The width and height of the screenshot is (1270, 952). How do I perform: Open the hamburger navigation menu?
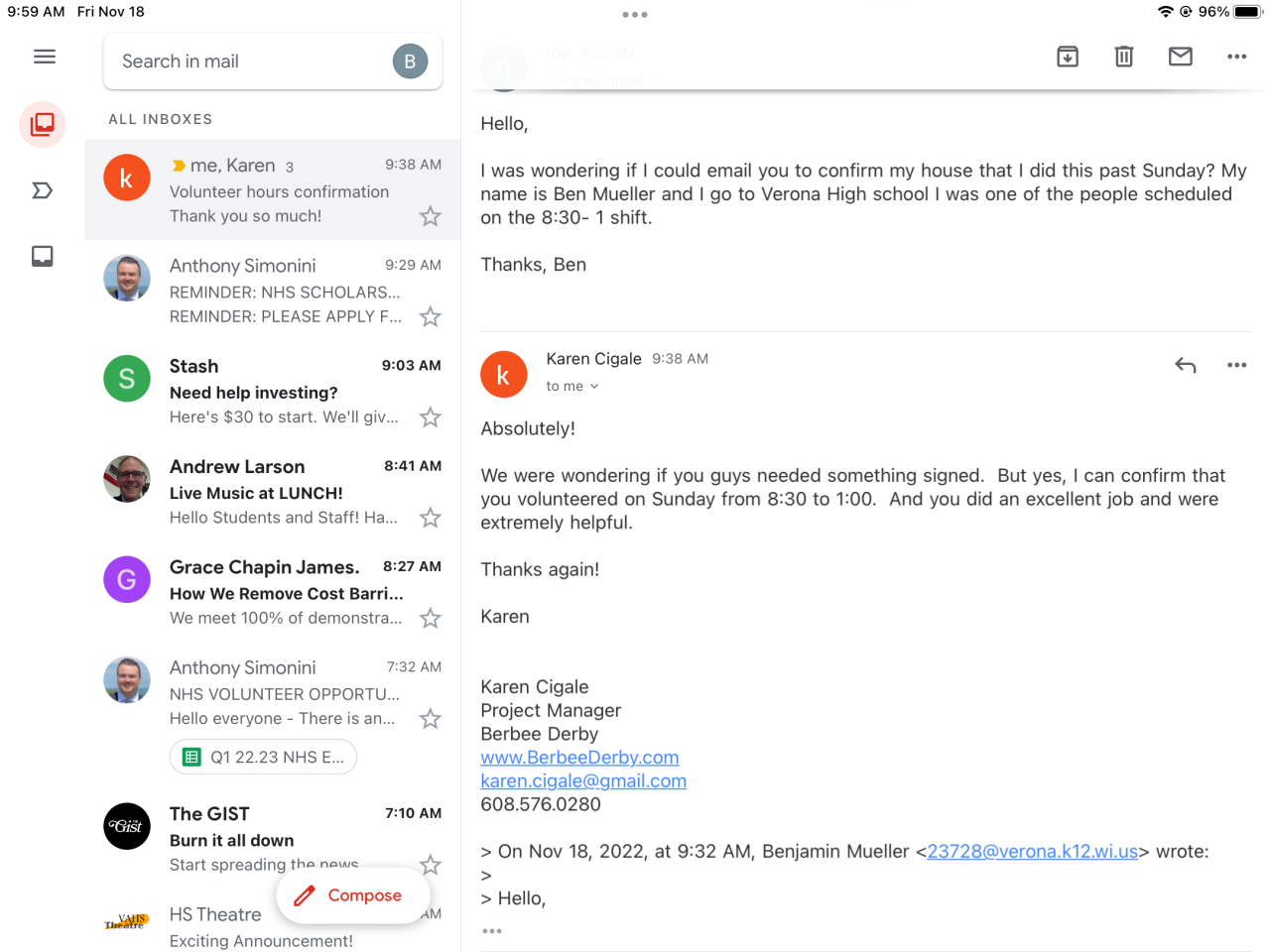tap(45, 57)
